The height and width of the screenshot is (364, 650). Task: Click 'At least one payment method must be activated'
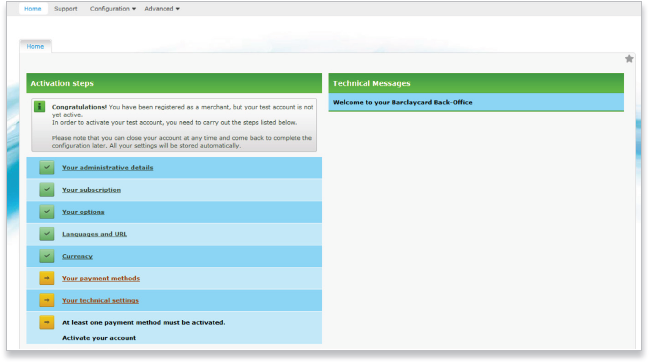(x=144, y=323)
